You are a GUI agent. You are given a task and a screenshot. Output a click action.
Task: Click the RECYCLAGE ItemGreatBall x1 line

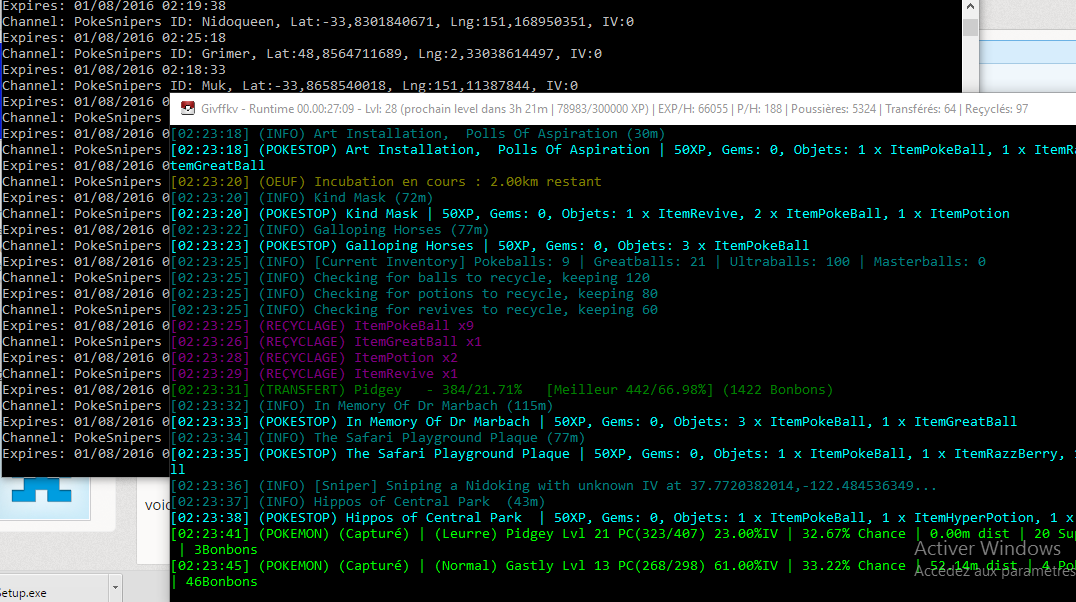coord(327,342)
